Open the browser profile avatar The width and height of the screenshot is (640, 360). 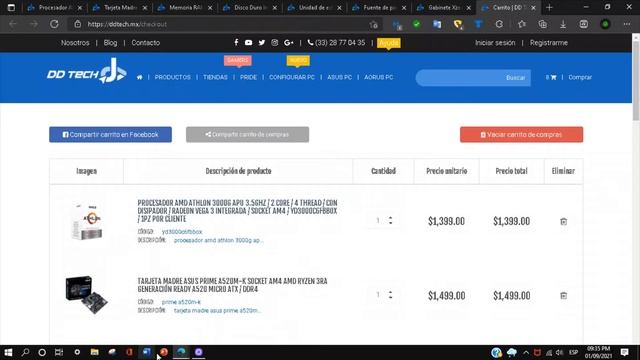[x=605, y=24]
